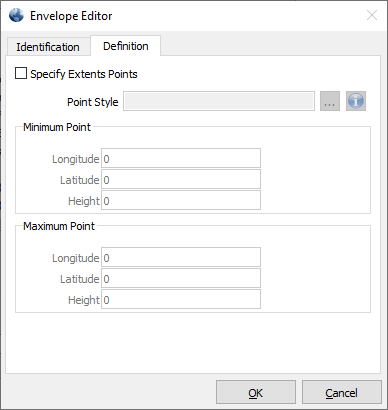Click the Maximum Point group label

click(59, 226)
